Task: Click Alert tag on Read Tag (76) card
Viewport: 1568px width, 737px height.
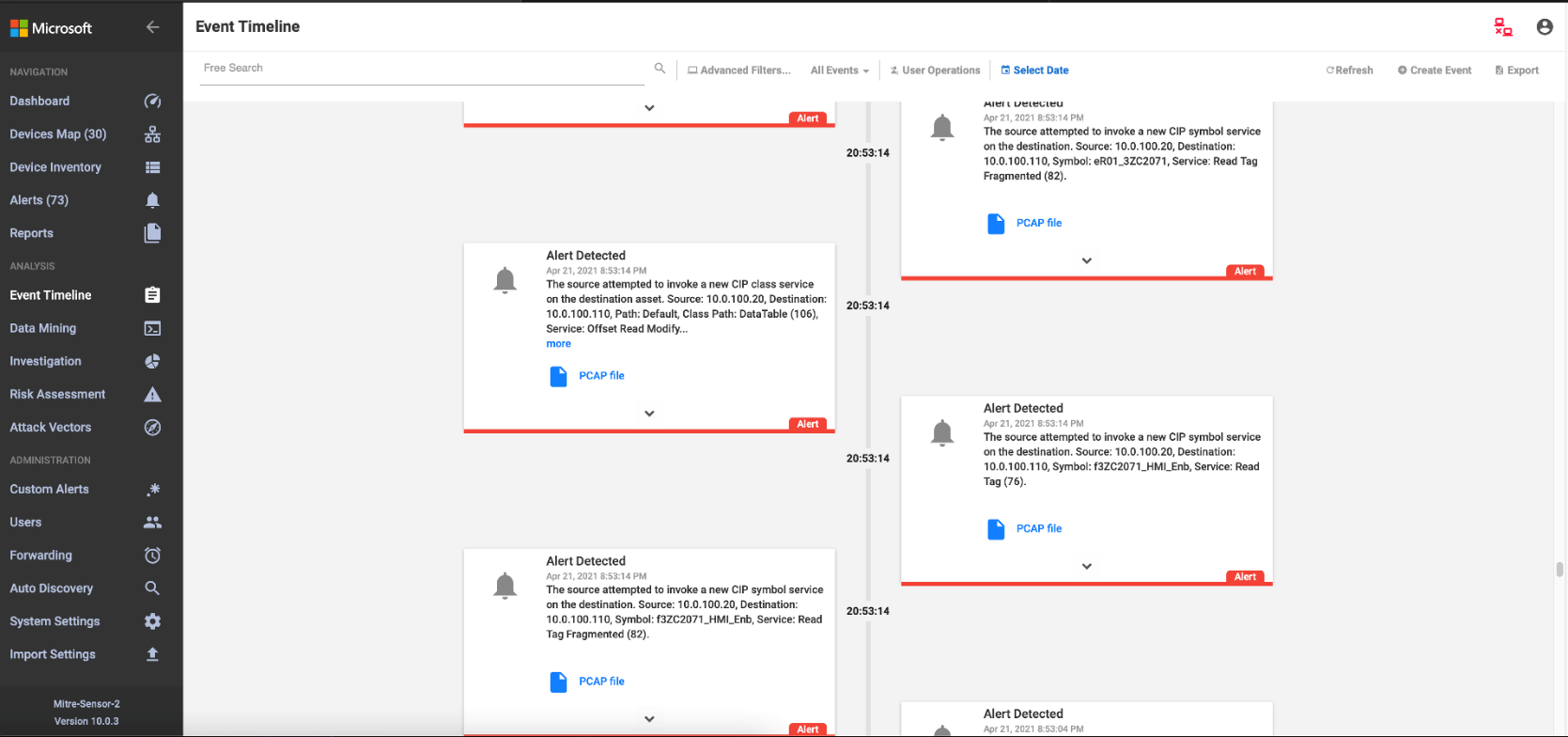Action: (x=1245, y=577)
